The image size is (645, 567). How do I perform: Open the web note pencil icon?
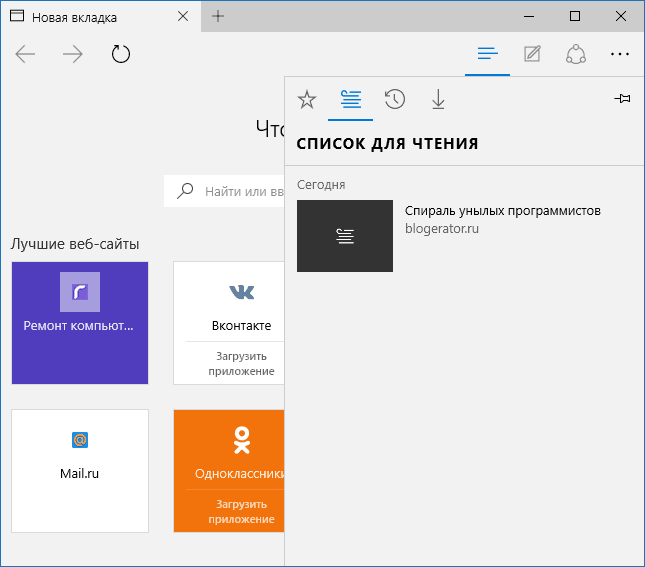532,54
